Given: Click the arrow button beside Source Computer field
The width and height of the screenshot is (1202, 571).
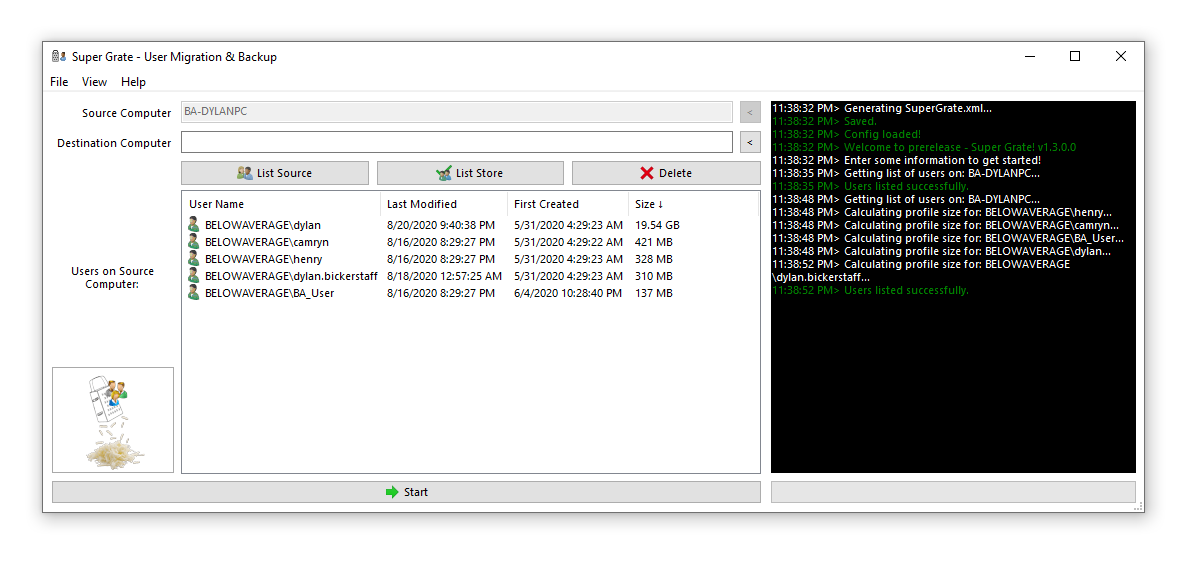Looking at the screenshot, I should tap(750, 112).
